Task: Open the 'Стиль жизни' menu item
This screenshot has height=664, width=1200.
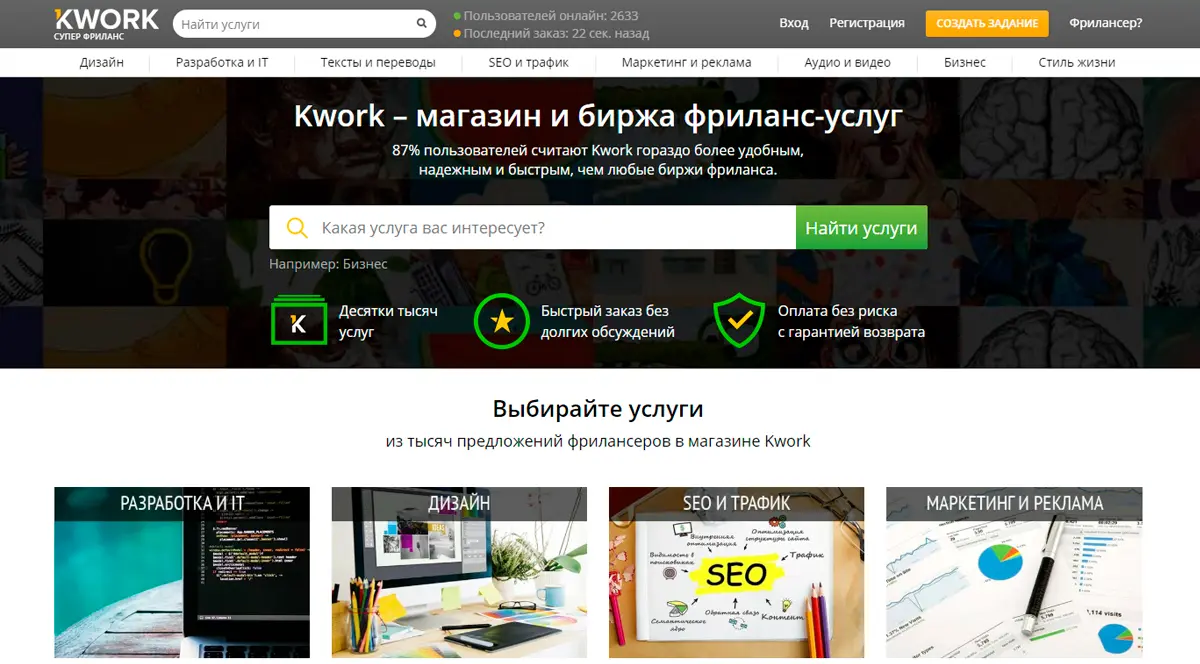Action: coord(1077,62)
